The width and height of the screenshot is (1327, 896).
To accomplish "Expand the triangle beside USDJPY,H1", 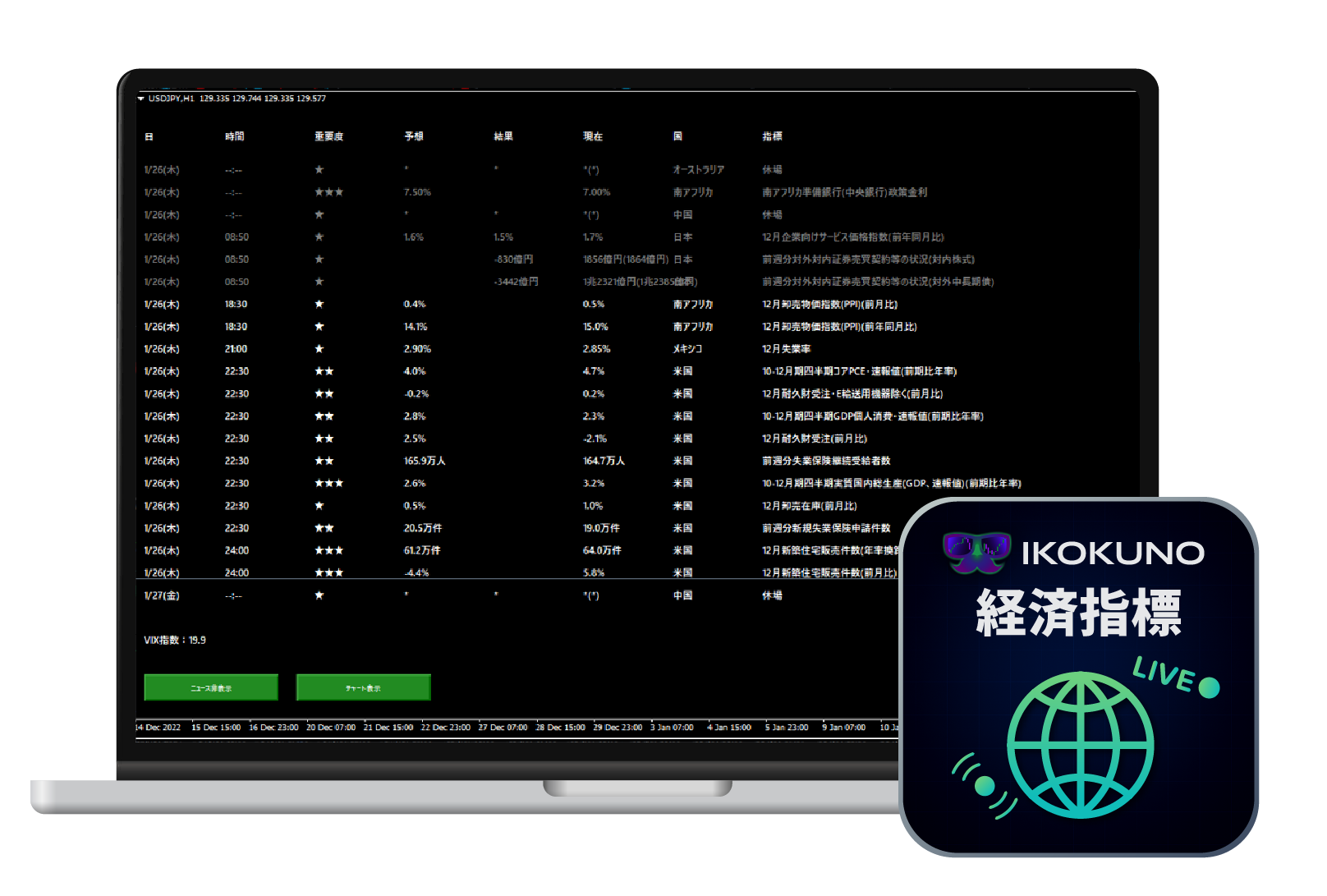I will (141, 99).
